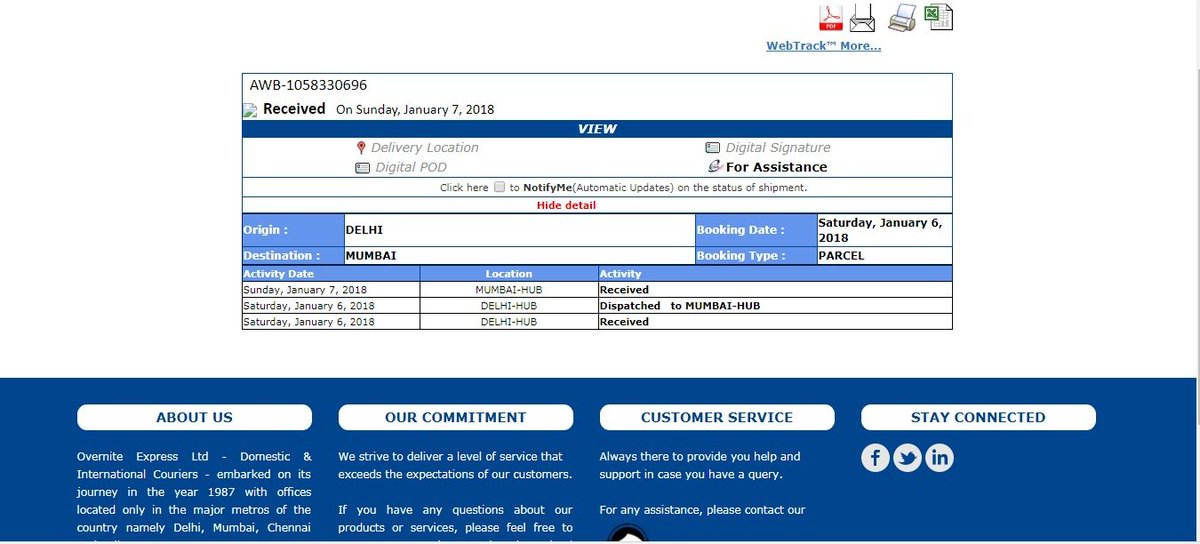Image resolution: width=1200 pixels, height=544 pixels.
Task: Click the MUMBAI destination value
Action: point(519,256)
